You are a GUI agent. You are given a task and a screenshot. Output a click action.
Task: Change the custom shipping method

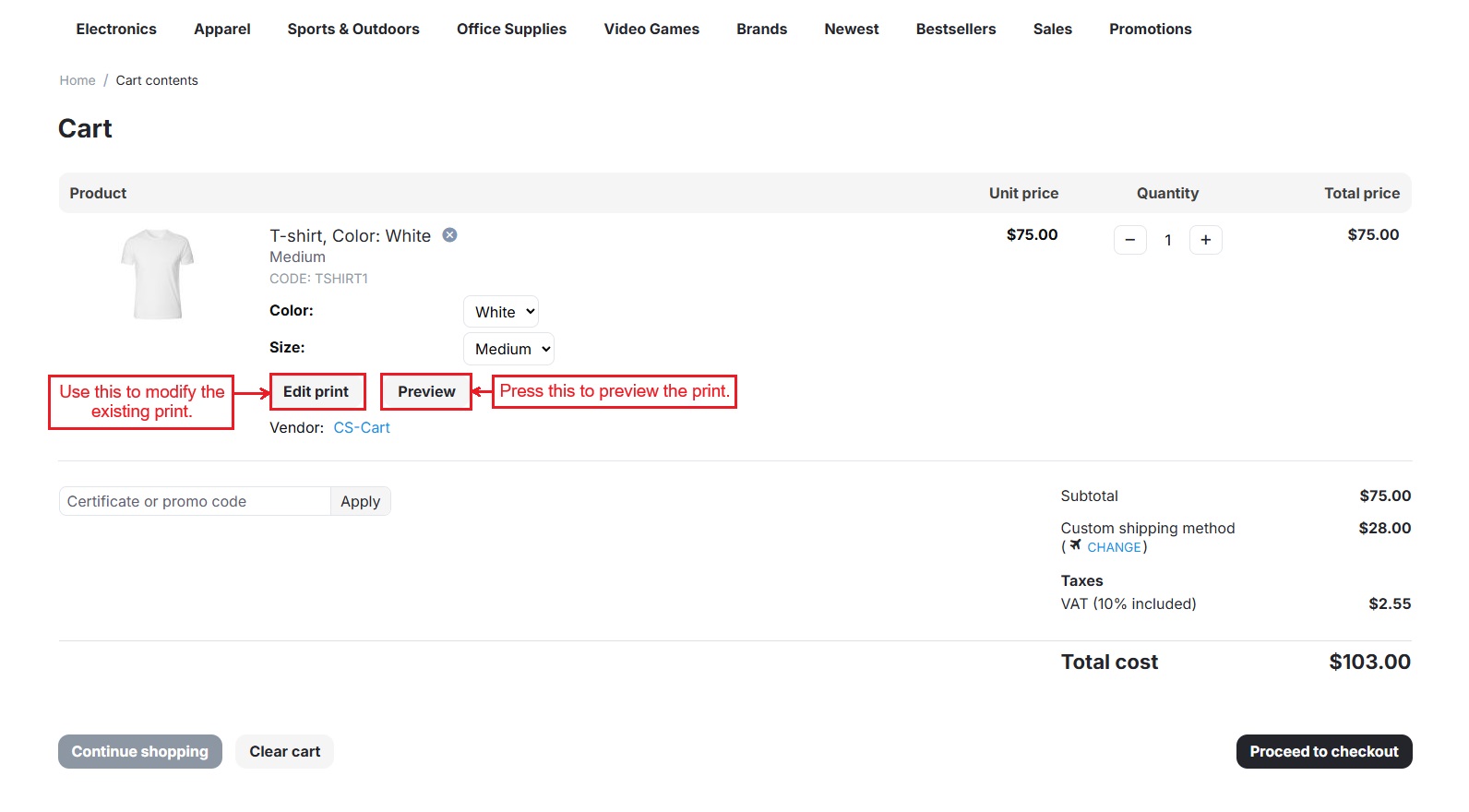tap(1113, 547)
